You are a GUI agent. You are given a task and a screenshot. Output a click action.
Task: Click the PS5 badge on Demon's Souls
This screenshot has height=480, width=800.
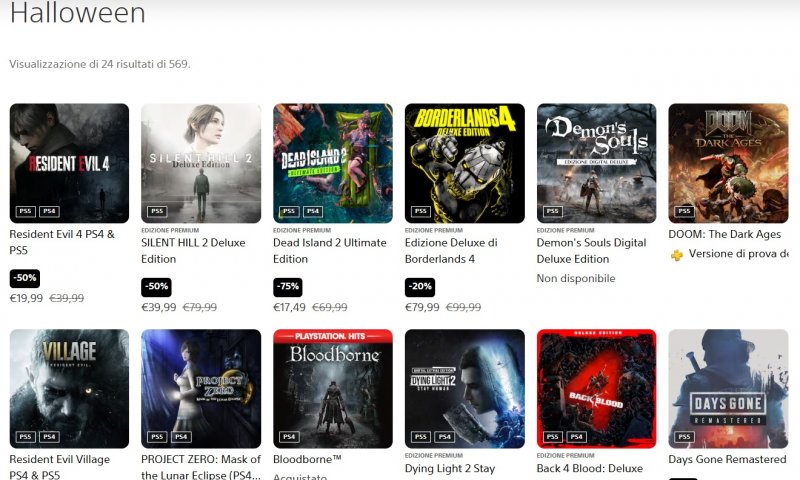click(x=553, y=211)
